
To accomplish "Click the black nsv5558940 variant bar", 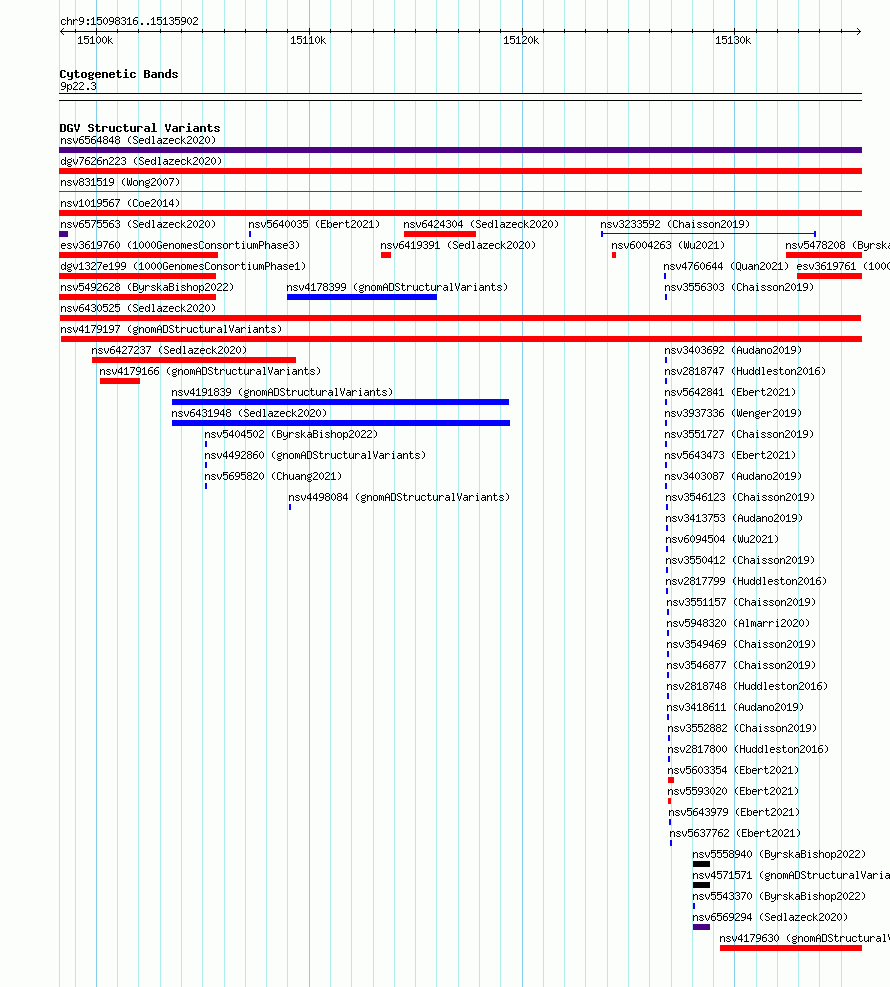I will [x=701, y=864].
